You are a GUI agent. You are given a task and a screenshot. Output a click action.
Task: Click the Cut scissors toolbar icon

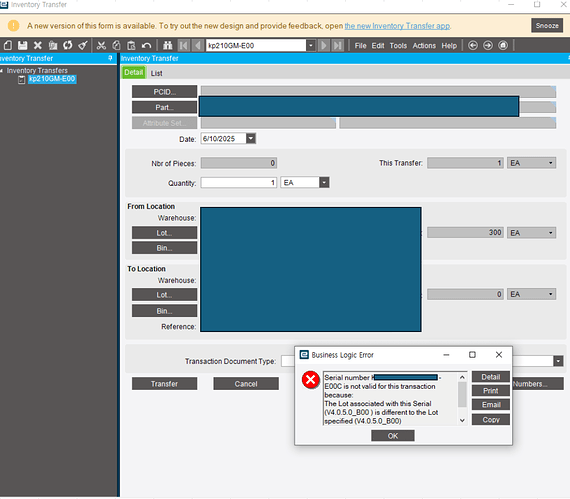101,45
